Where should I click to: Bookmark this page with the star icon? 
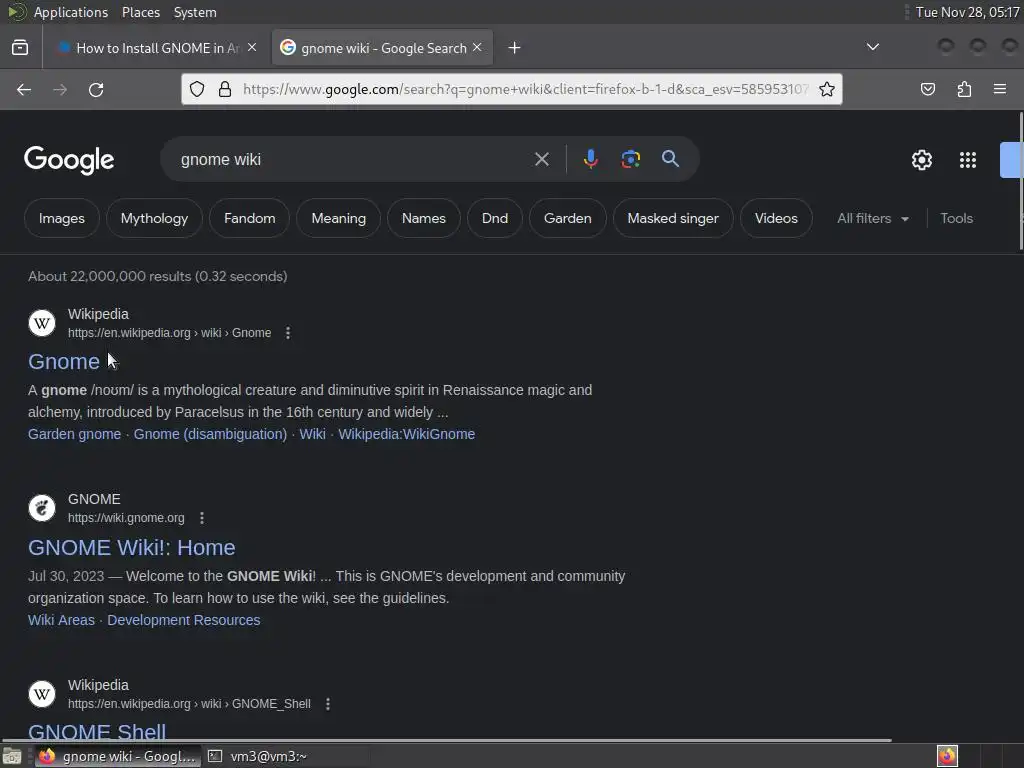[827, 89]
